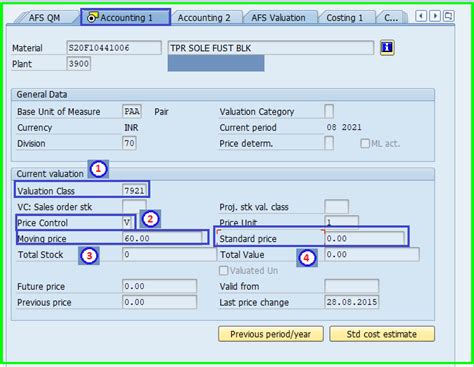Screen dimensions: 474x367
Task: Click the Previous period/year button
Action: tap(271, 334)
